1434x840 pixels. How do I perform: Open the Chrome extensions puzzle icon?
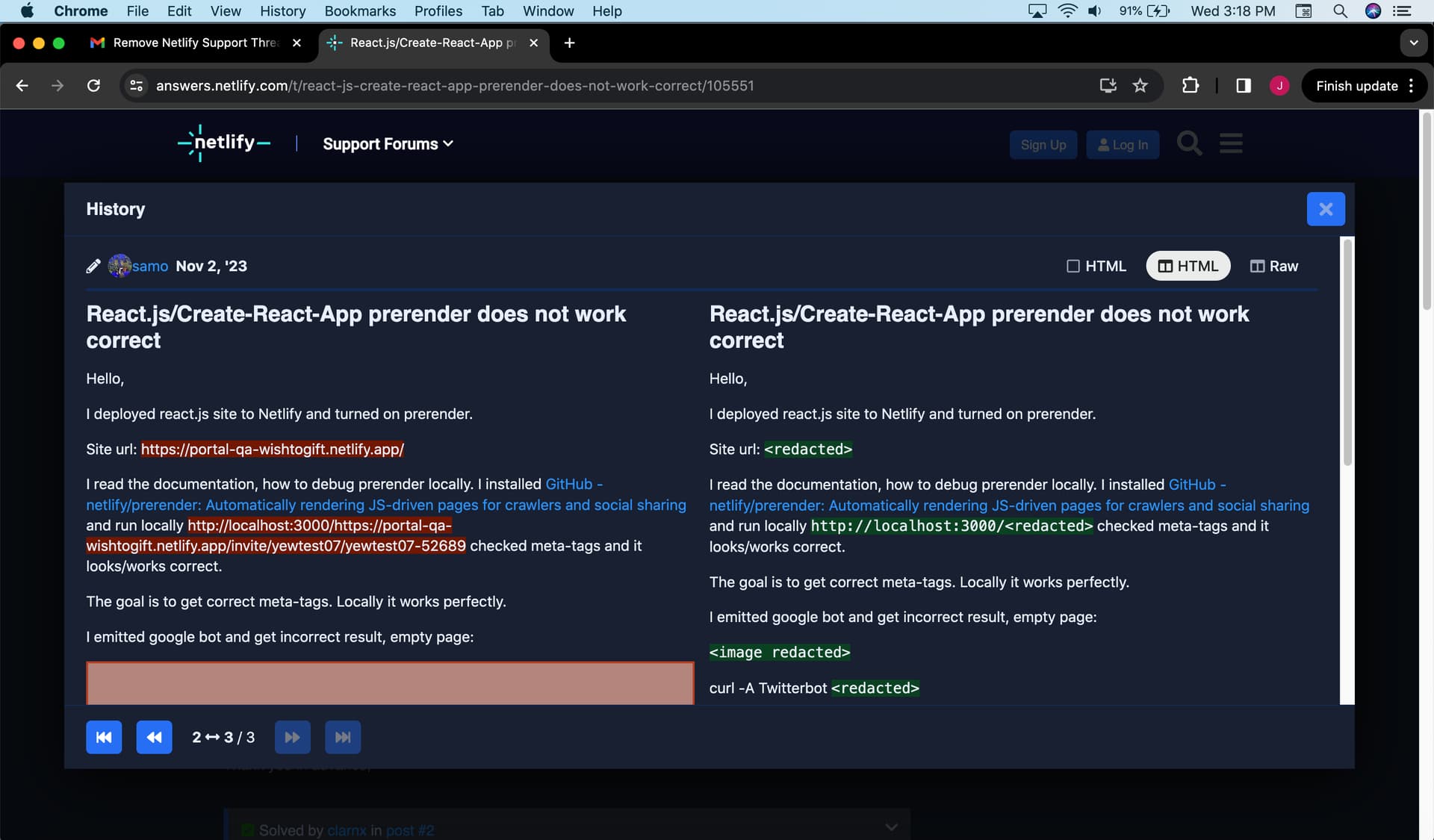pyautogui.click(x=1191, y=86)
